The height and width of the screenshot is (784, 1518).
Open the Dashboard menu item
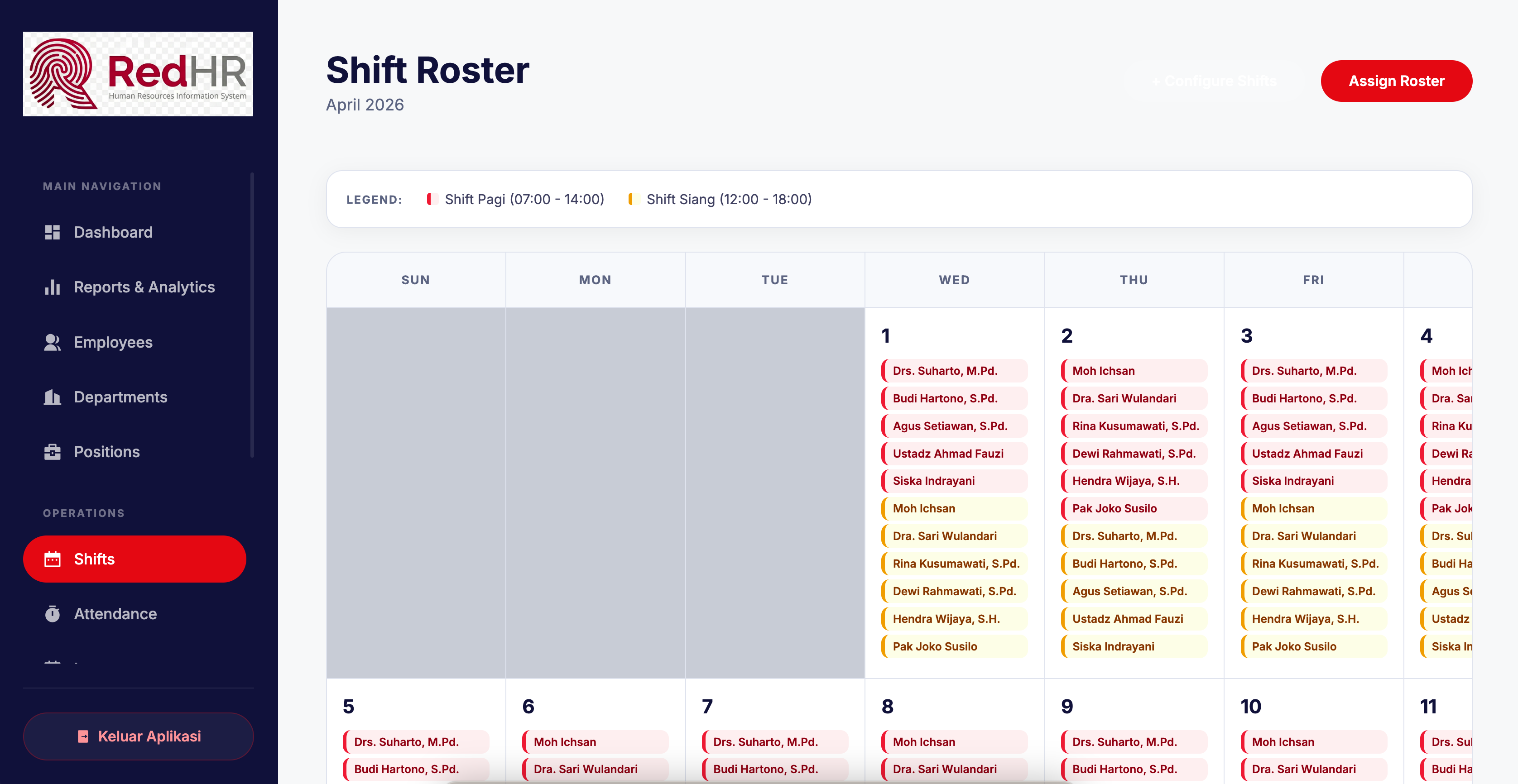(x=135, y=232)
